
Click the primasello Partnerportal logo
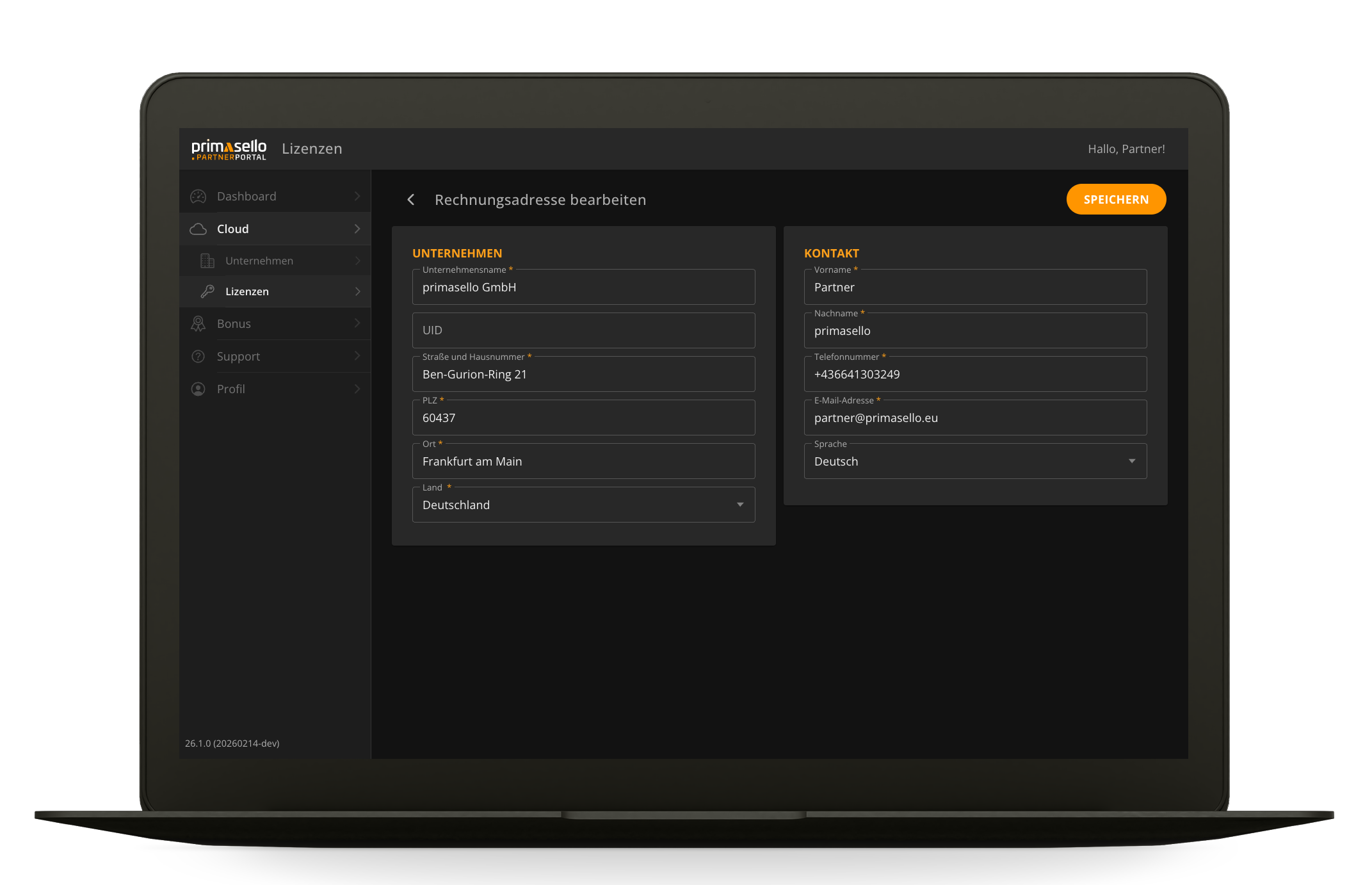pos(229,149)
